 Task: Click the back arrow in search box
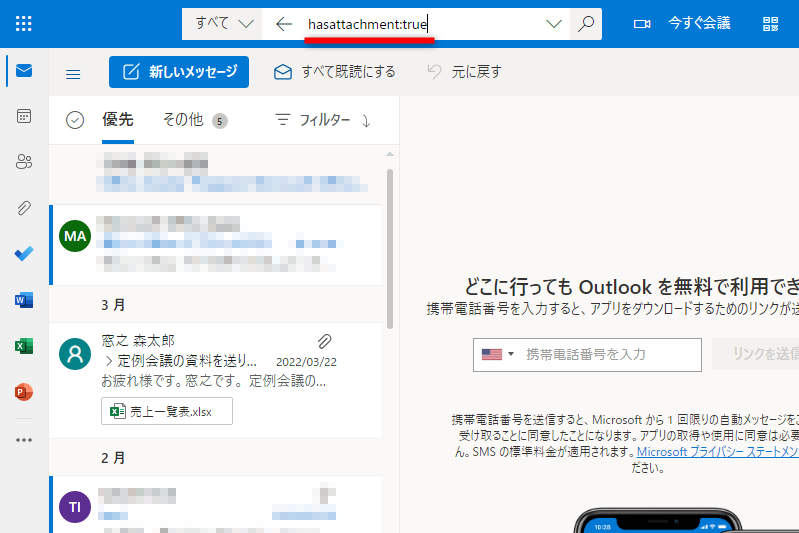click(283, 24)
